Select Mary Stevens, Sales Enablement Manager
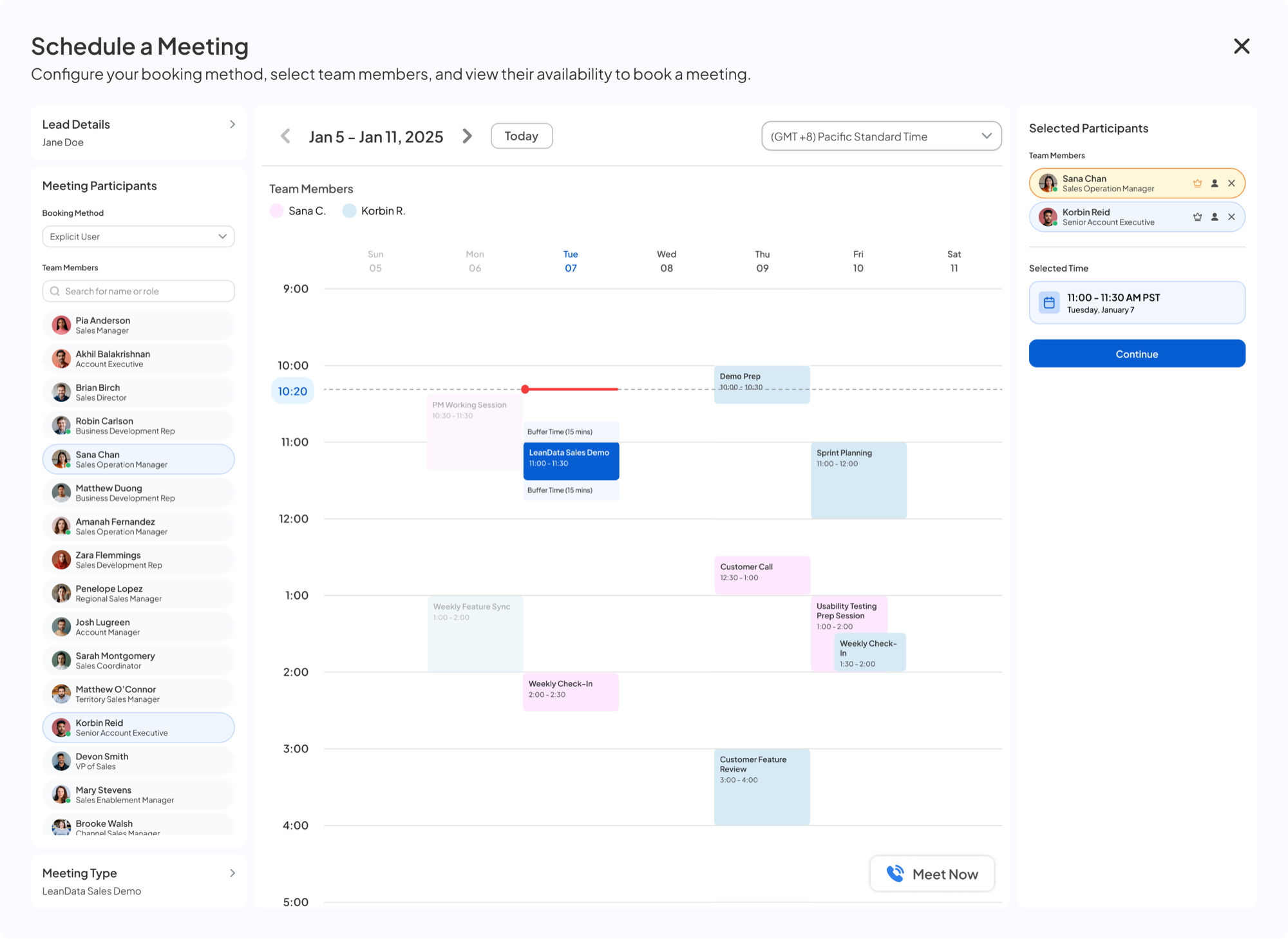This screenshot has height=939, width=1288. 138,794
